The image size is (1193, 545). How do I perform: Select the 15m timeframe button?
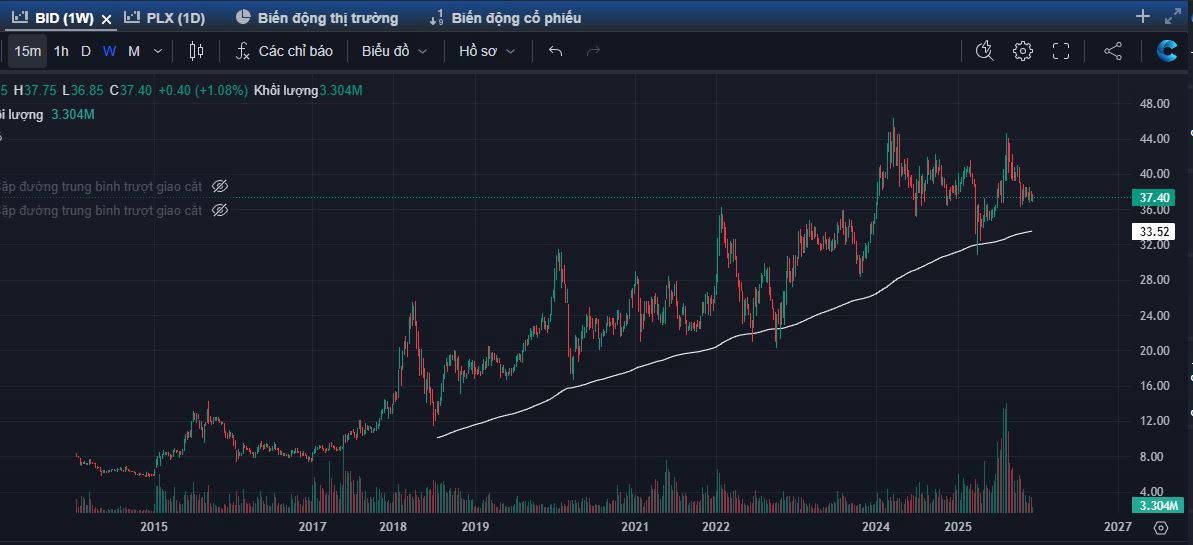(28, 51)
